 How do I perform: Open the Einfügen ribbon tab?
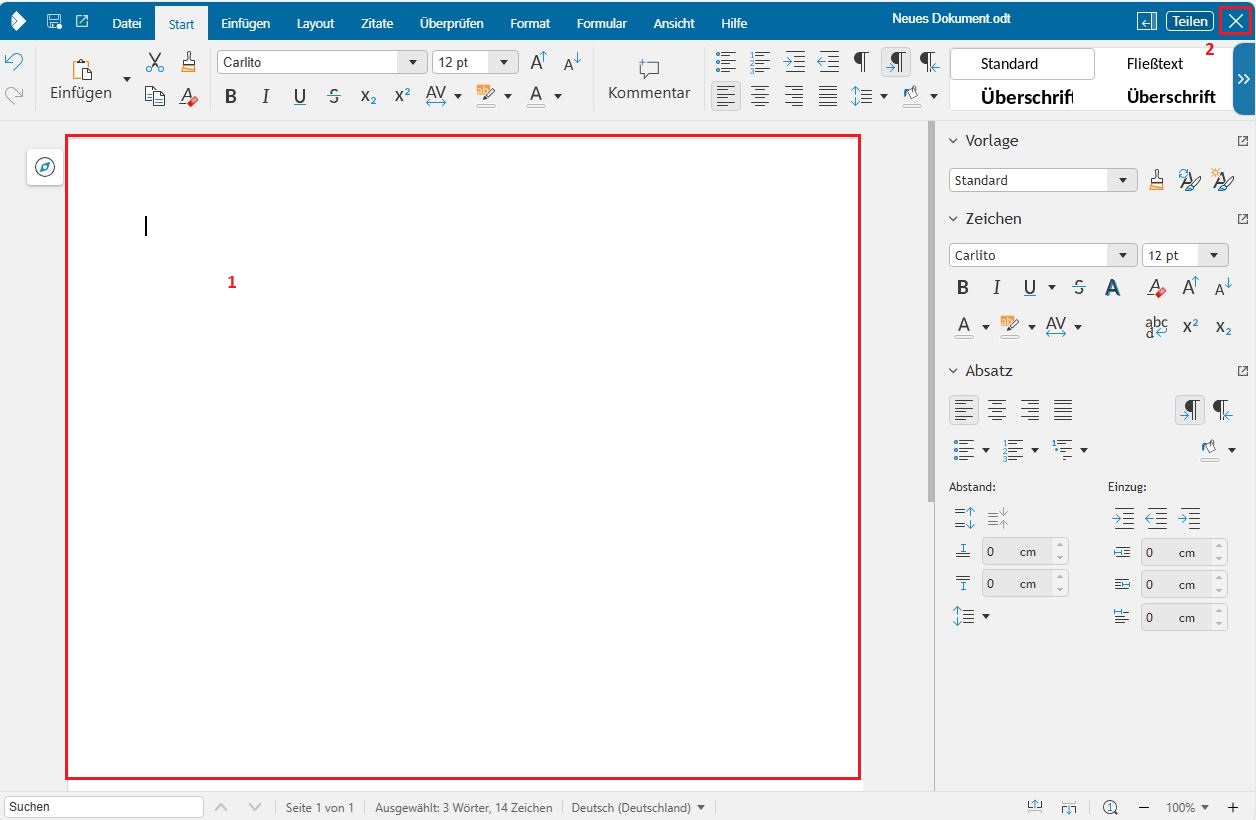245,23
